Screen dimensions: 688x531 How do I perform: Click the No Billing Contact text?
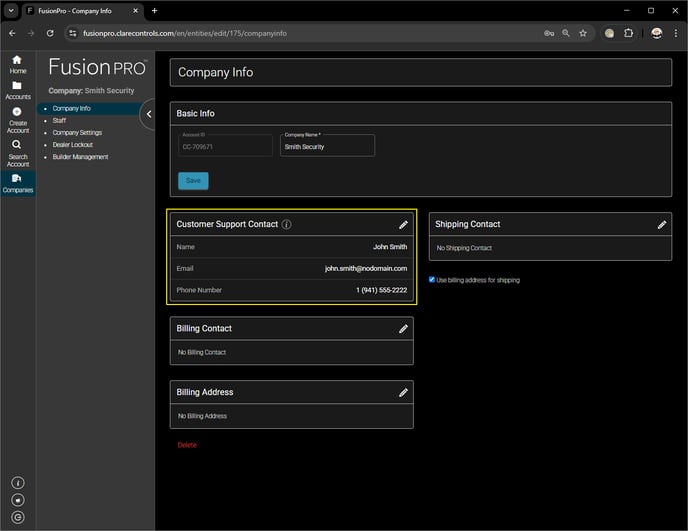[202, 352]
